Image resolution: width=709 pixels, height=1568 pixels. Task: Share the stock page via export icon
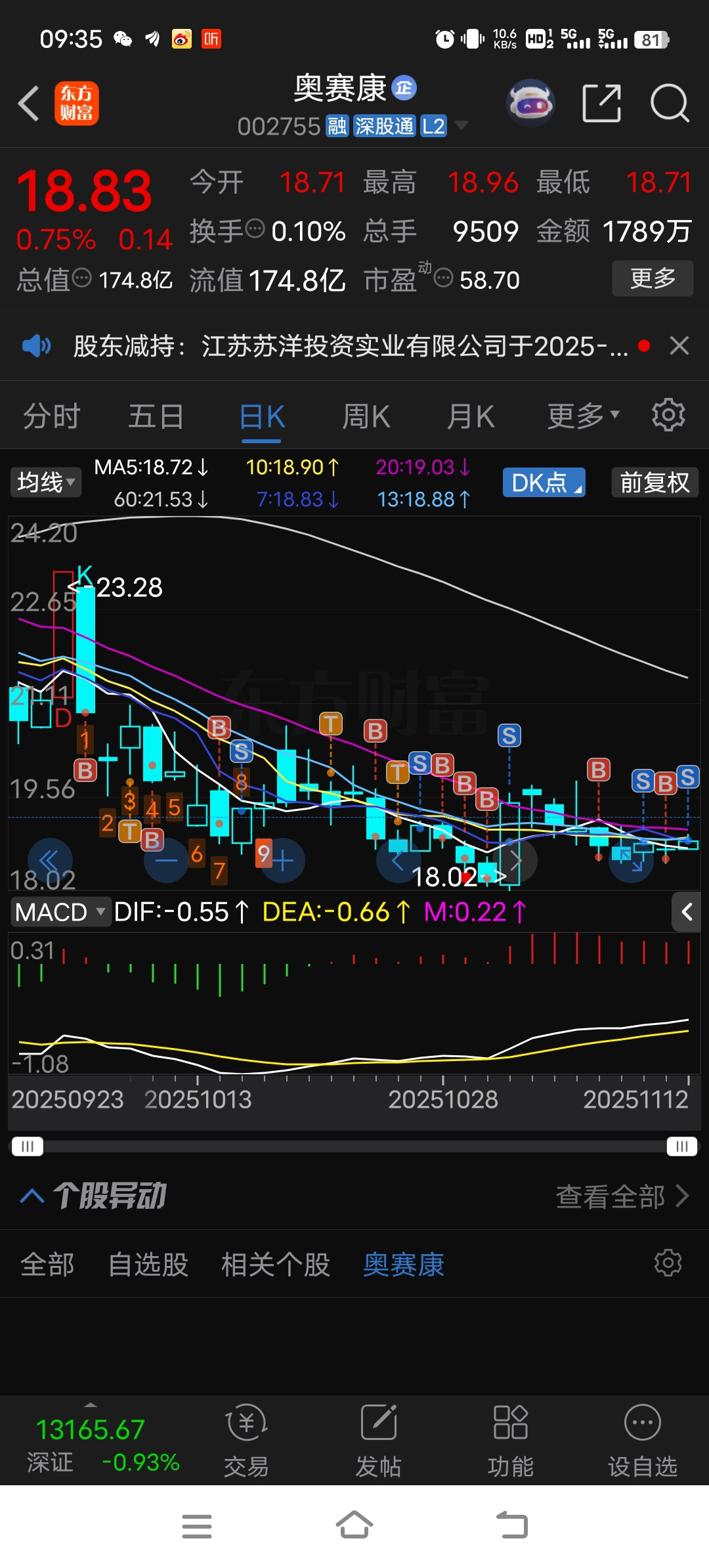click(602, 103)
